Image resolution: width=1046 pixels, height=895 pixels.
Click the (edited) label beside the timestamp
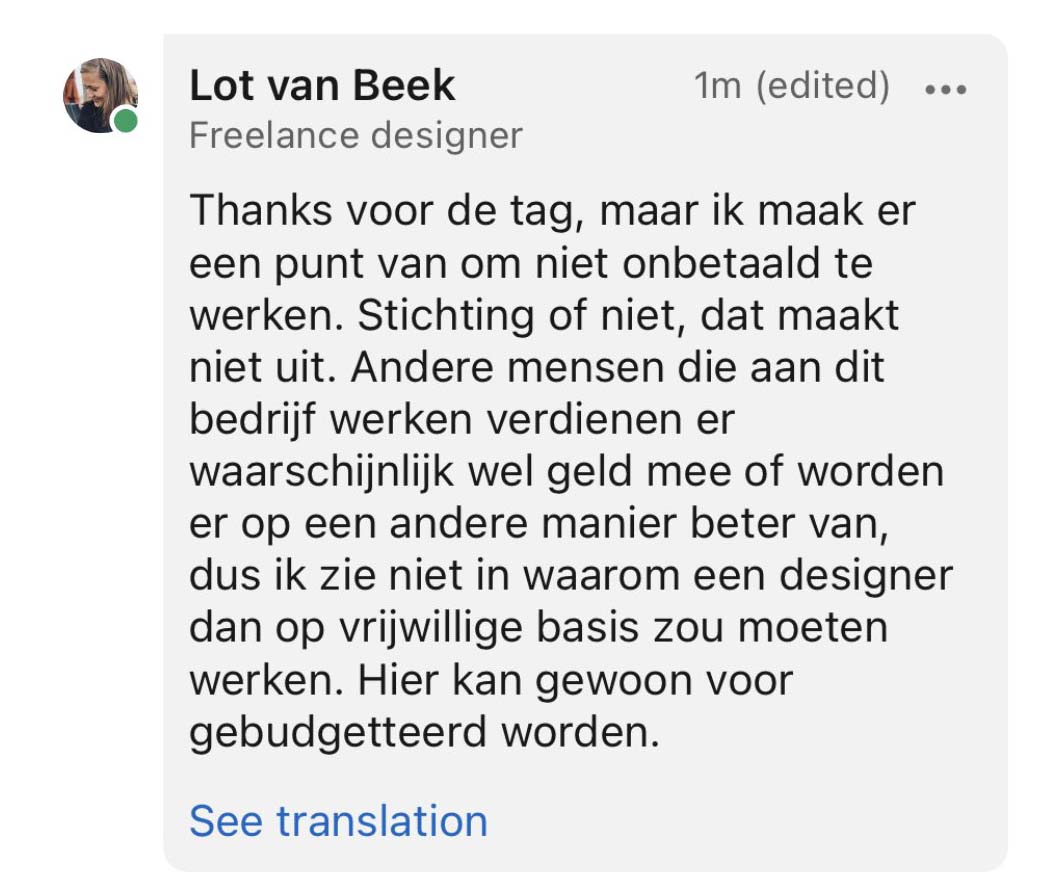[x=822, y=87]
